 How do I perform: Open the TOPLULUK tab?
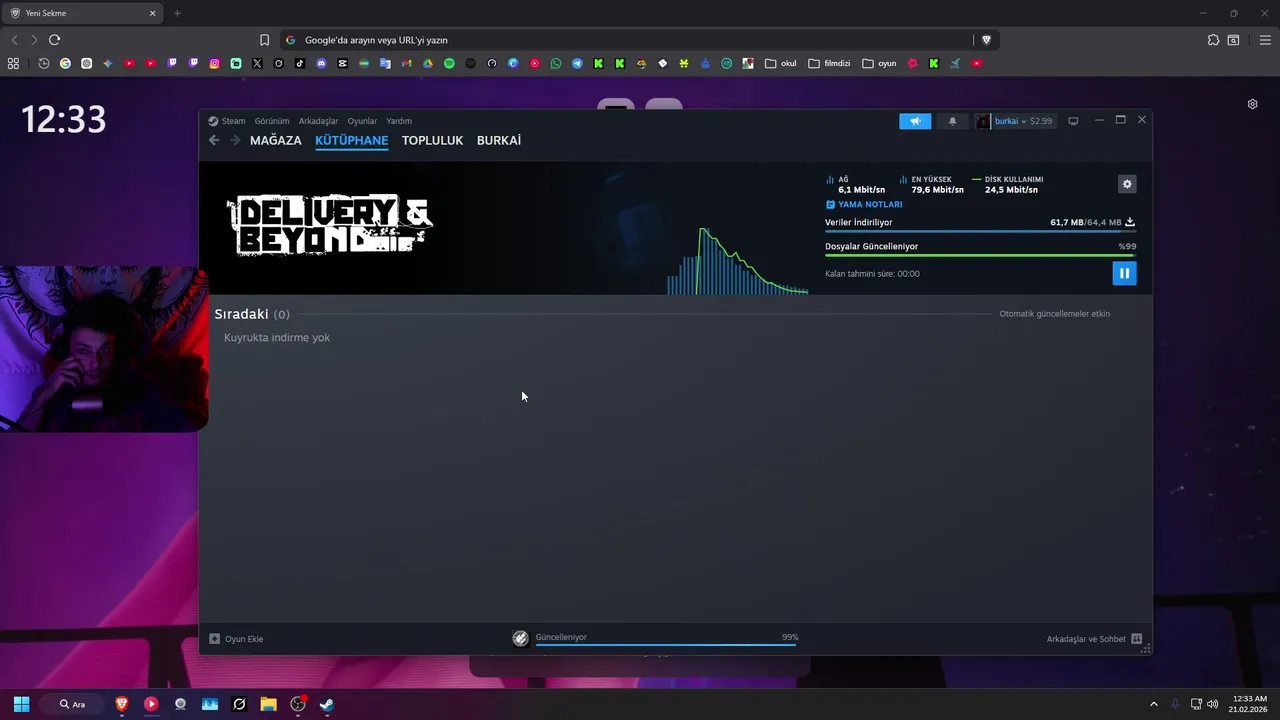pos(432,140)
